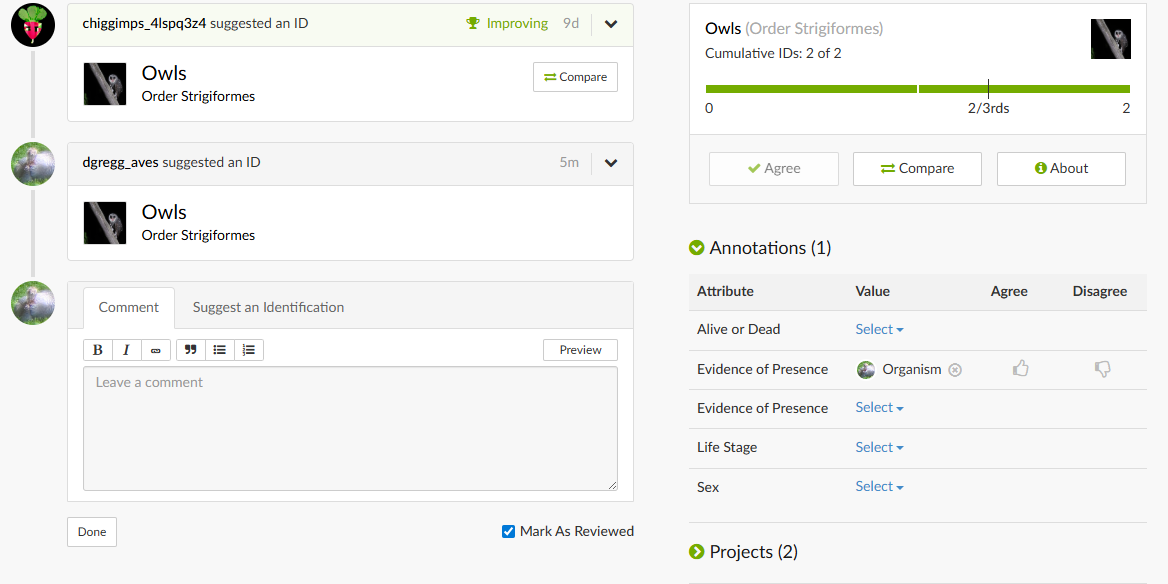Click thumbs down for Organism annotation
The height and width of the screenshot is (584, 1168).
(x=1103, y=369)
